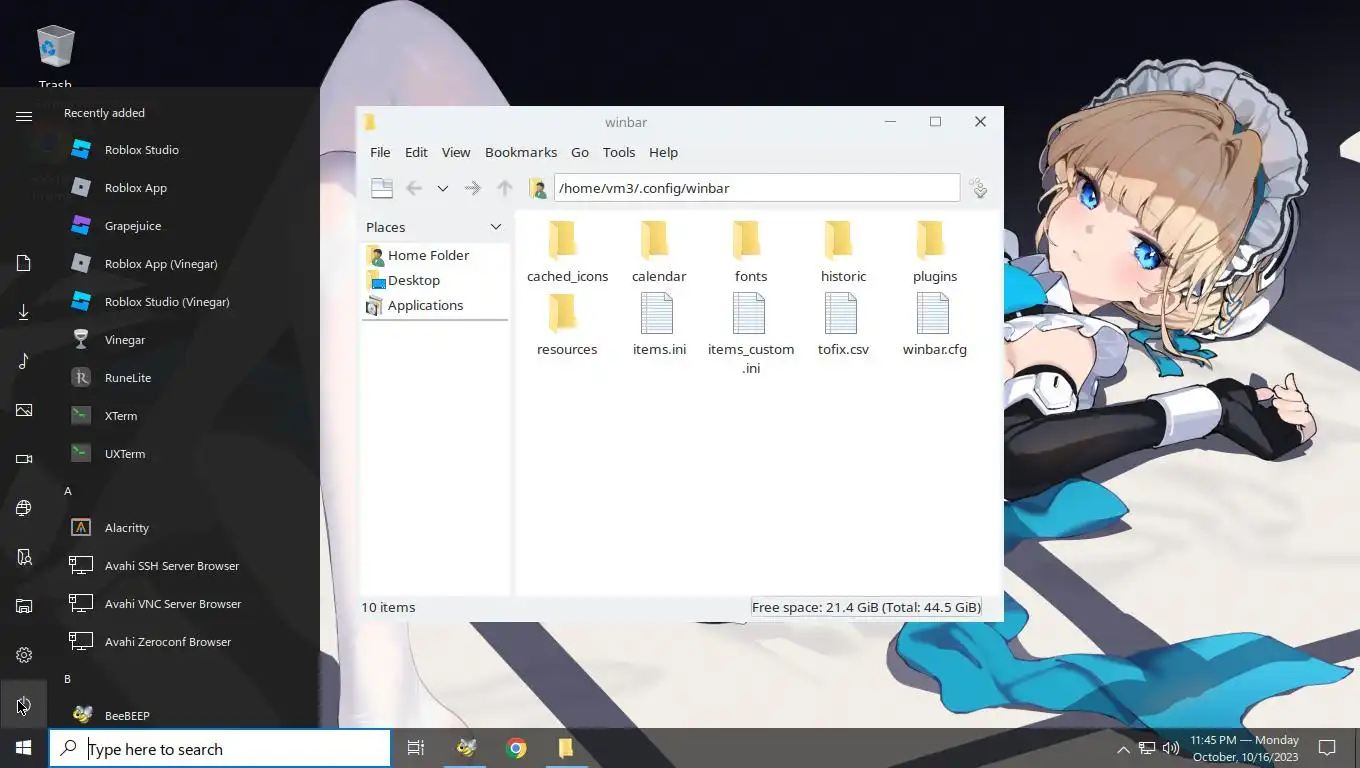Focus the Type here to search box
This screenshot has width=1360, height=768.
(x=220, y=749)
